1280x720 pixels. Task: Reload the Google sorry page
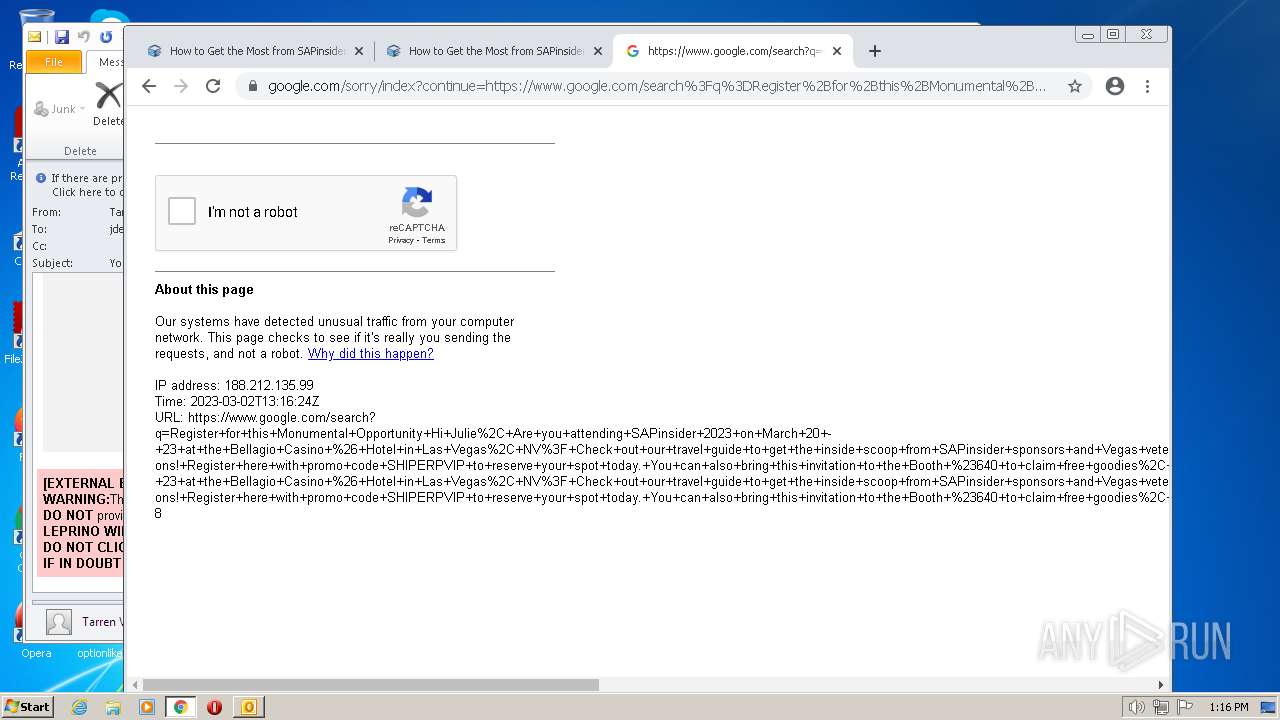click(x=213, y=86)
